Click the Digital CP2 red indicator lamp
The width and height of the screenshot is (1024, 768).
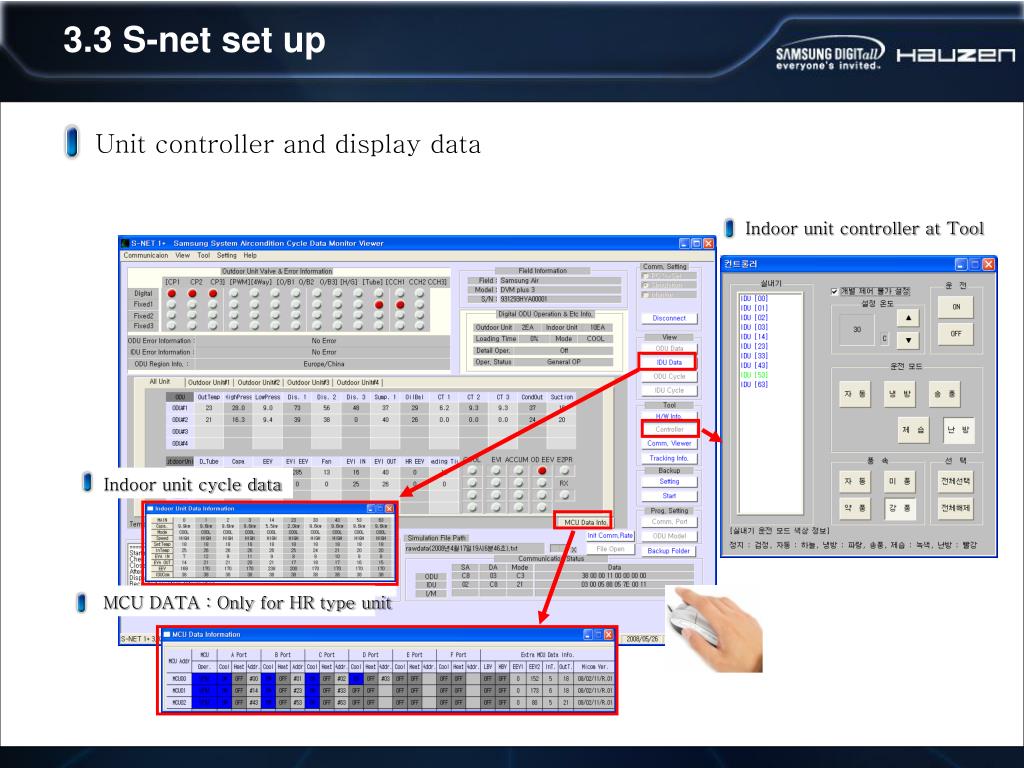(x=192, y=293)
